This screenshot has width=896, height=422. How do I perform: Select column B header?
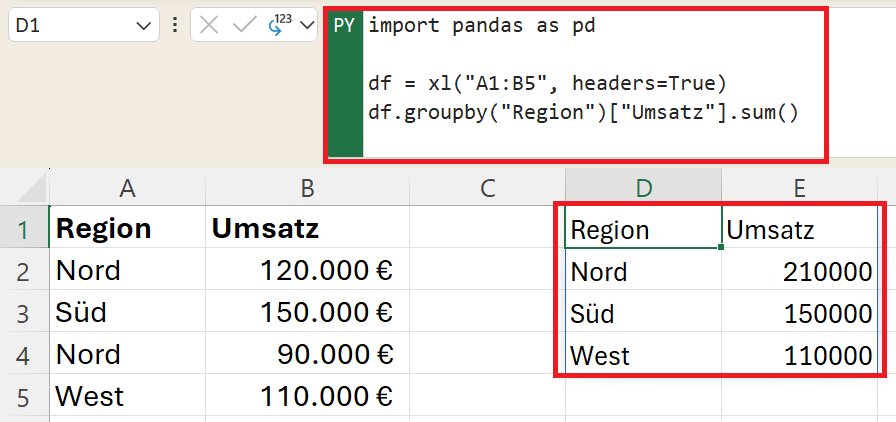pyautogui.click(x=307, y=187)
